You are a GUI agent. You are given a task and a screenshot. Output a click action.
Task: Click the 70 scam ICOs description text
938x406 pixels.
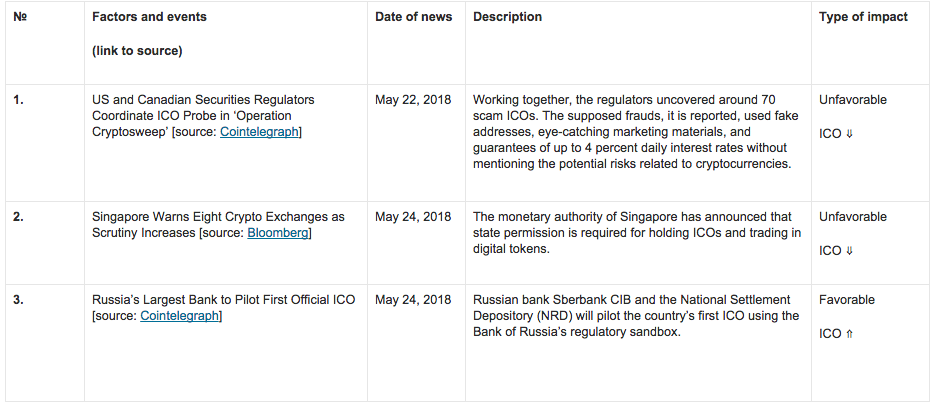point(635,132)
